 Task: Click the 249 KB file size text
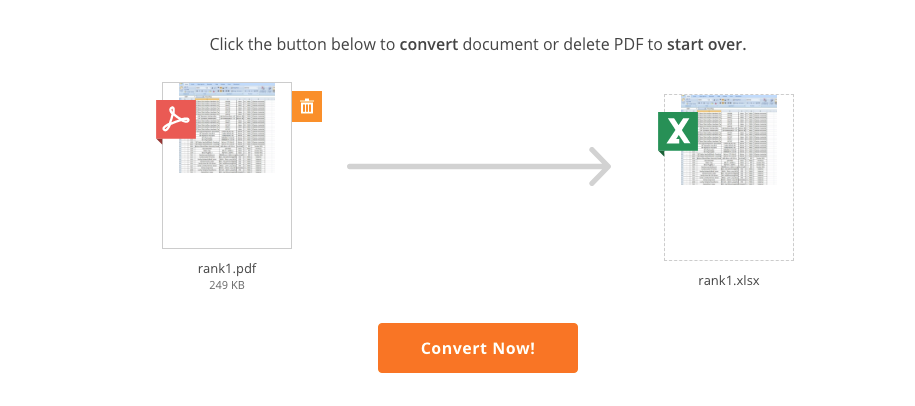(x=227, y=286)
